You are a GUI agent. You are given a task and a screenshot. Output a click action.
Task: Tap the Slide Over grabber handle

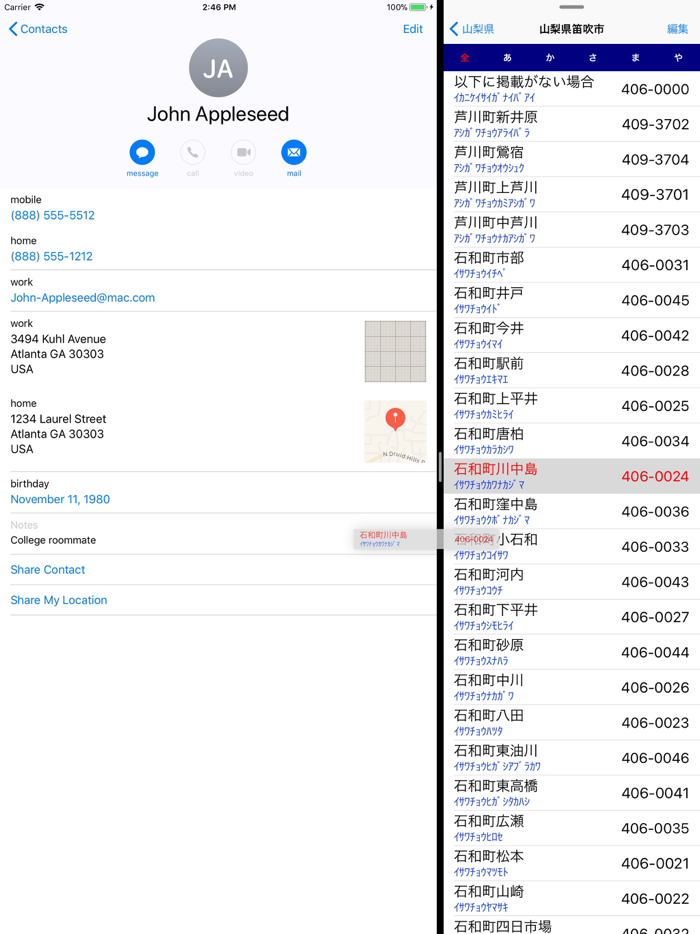click(571, 7)
